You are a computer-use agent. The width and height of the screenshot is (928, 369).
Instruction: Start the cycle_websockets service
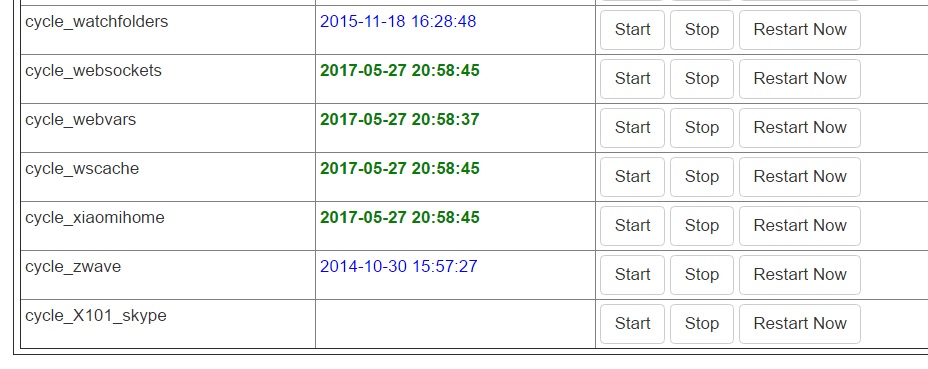point(632,79)
